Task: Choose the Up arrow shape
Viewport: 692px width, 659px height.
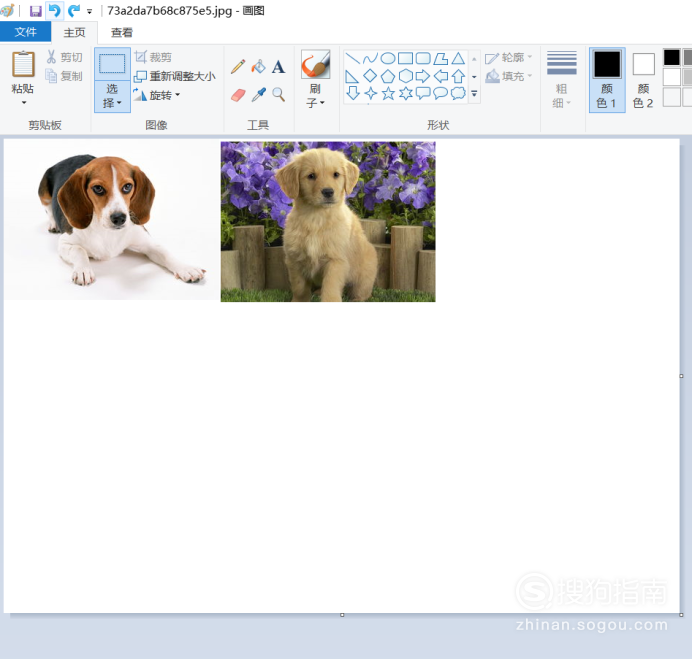Action: coord(458,76)
